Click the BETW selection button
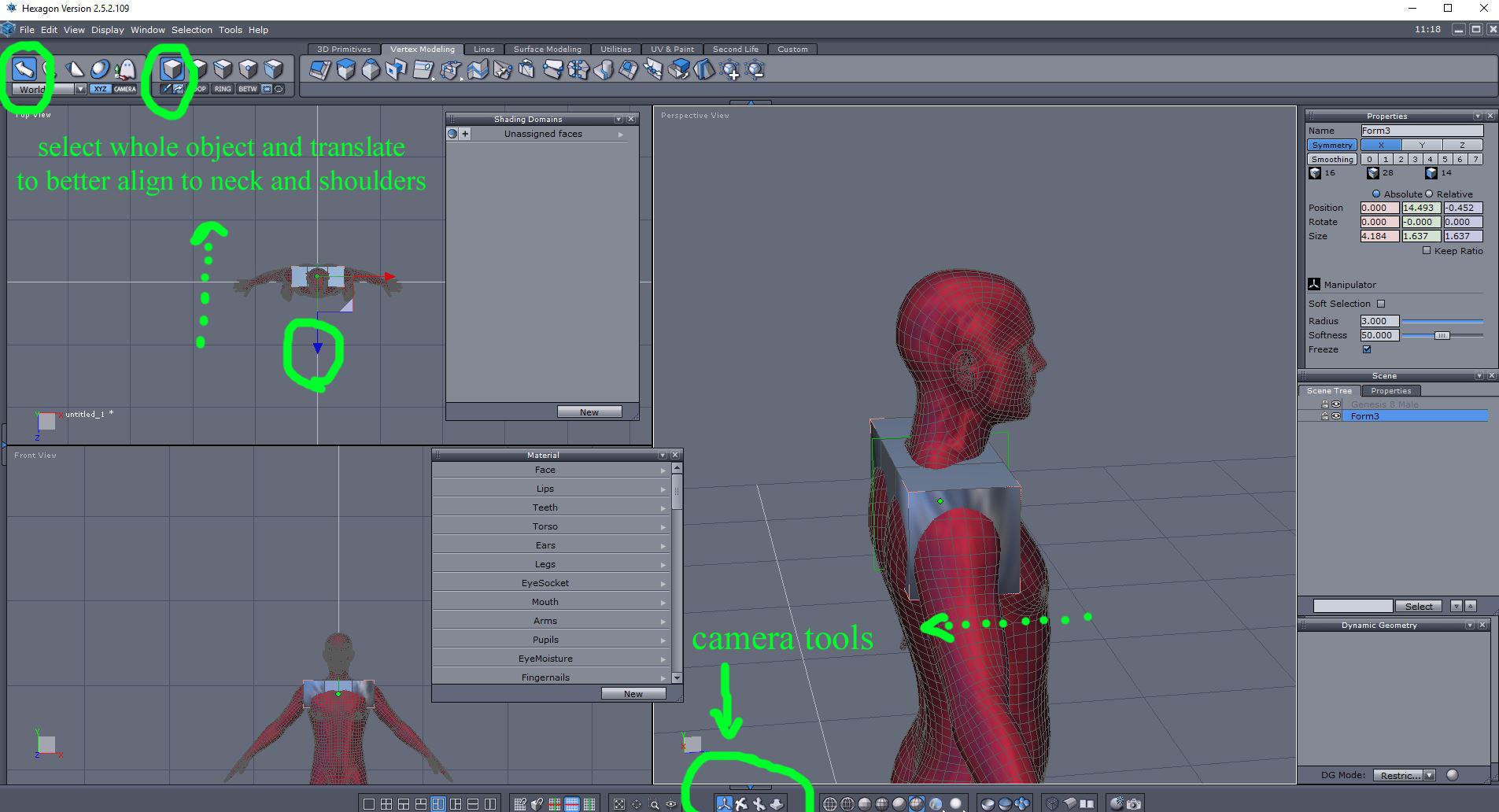The width and height of the screenshot is (1499, 812). (x=248, y=89)
